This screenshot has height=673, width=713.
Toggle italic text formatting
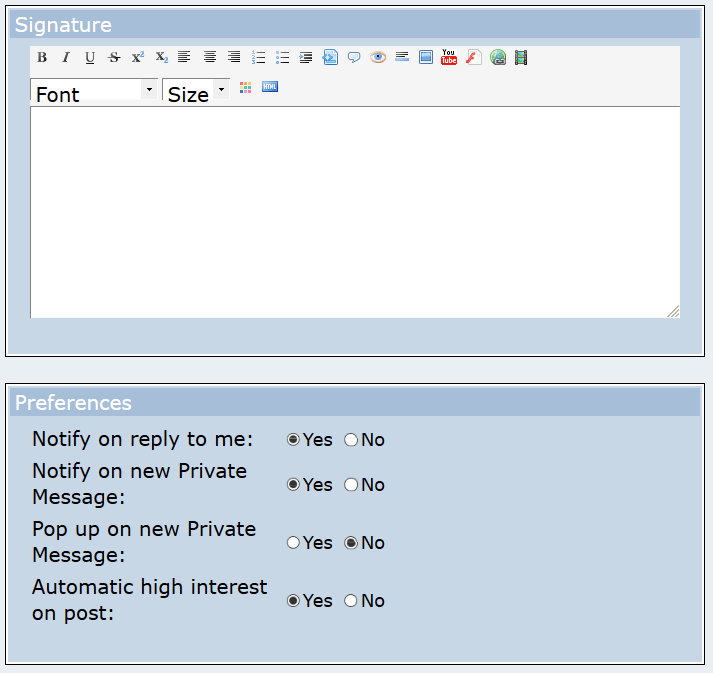point(66,57)
